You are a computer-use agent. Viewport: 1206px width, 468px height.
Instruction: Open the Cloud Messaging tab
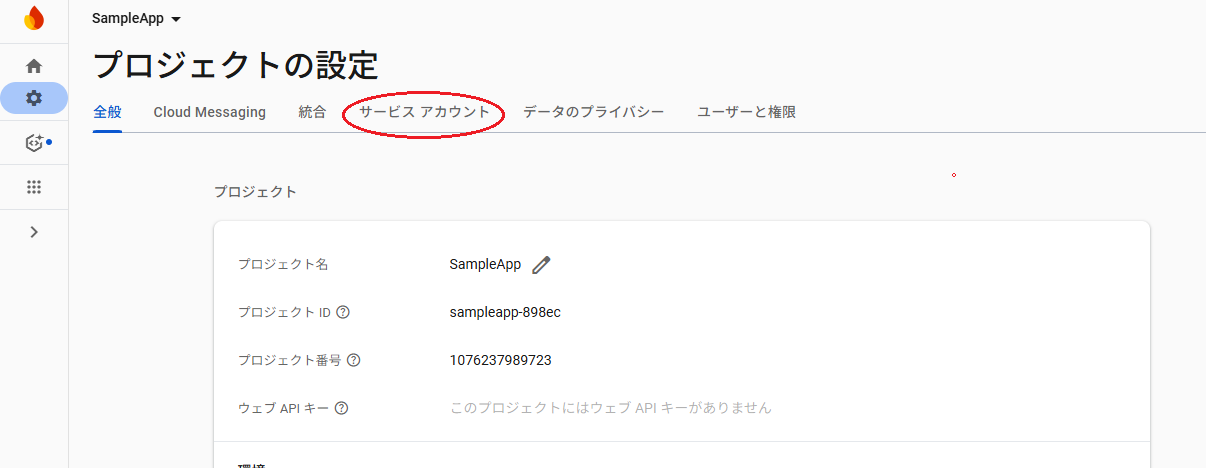coord(210,112)
